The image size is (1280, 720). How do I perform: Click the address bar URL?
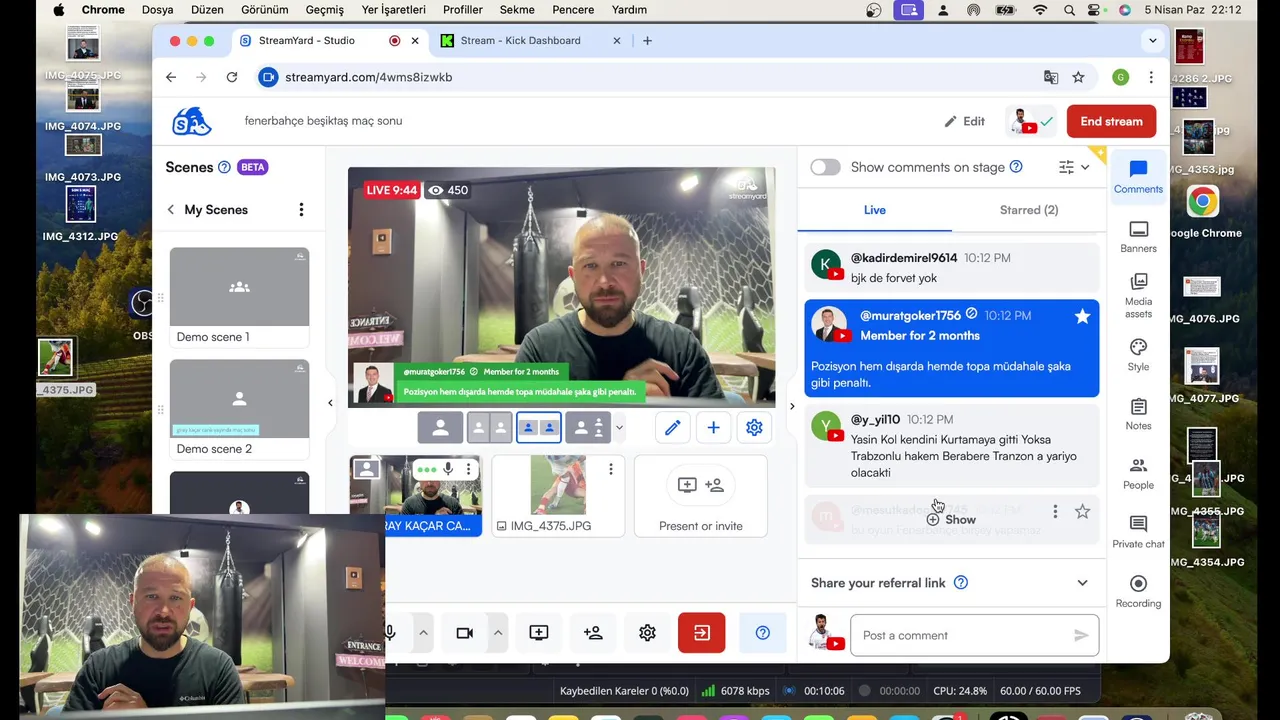pos(368,77)
